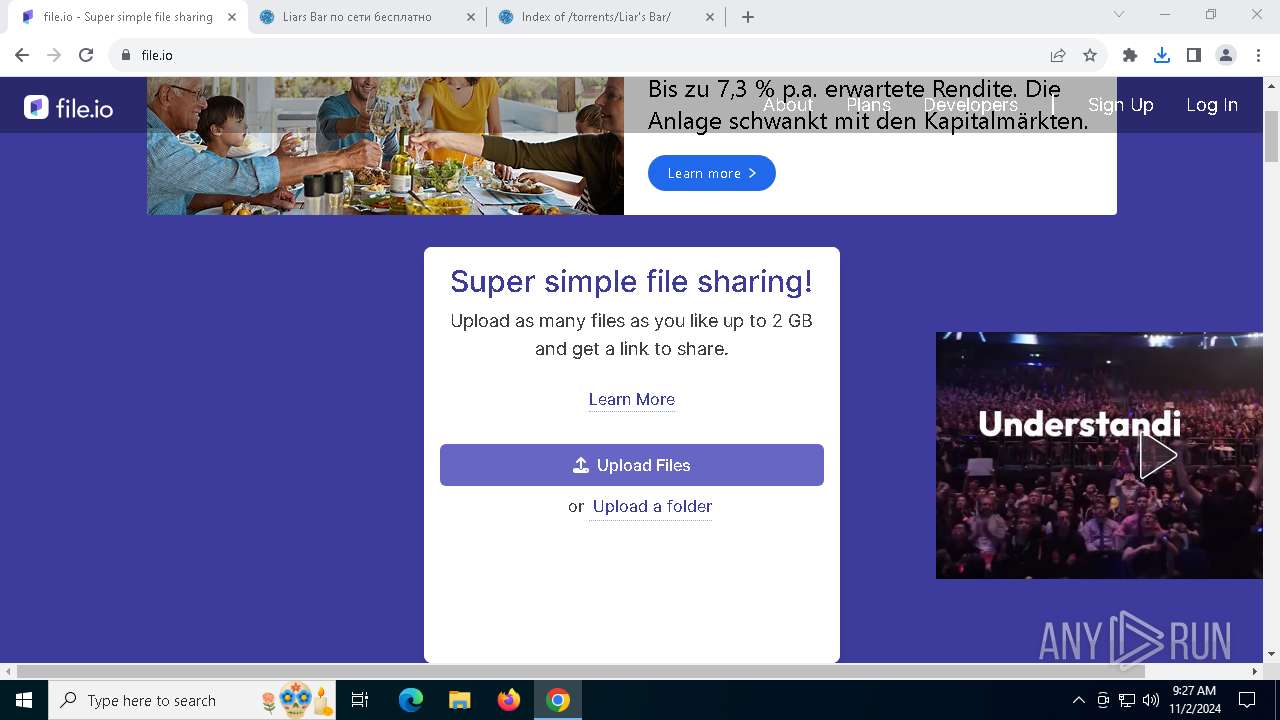1280x720 pixels.
Task: Open the About menu item
Action: pos(788,105)
